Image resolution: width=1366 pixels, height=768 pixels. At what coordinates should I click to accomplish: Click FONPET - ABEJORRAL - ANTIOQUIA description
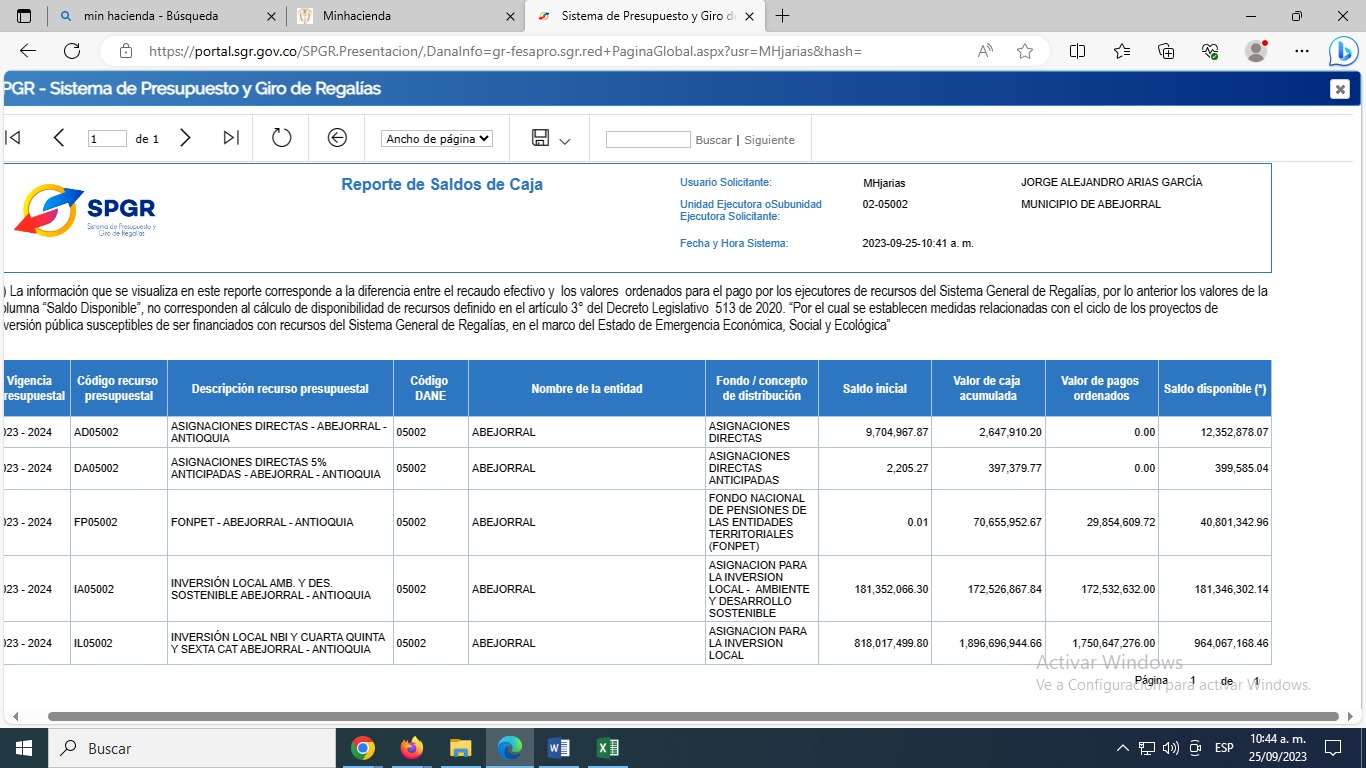click(262, 522)
